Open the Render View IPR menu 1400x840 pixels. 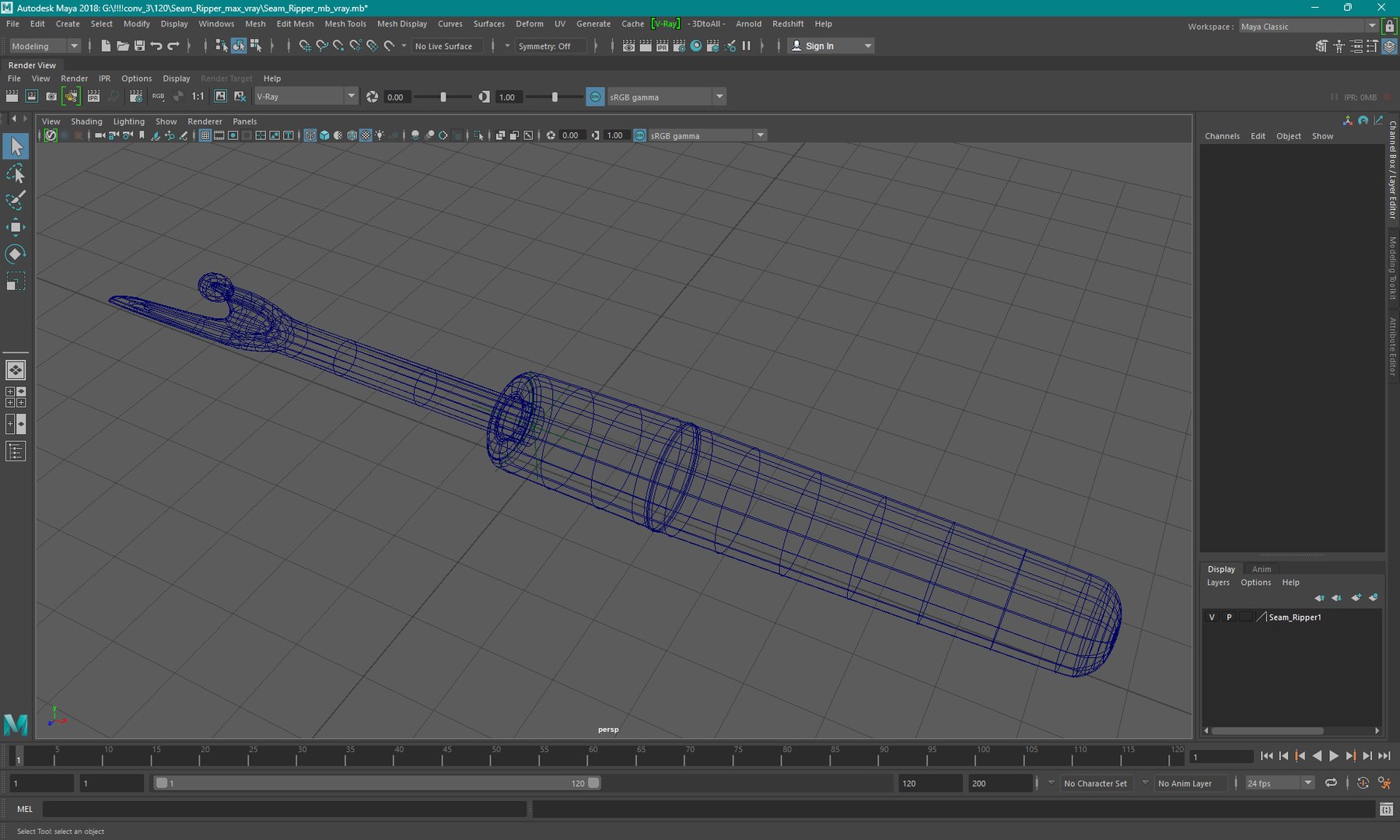[104, 79]
